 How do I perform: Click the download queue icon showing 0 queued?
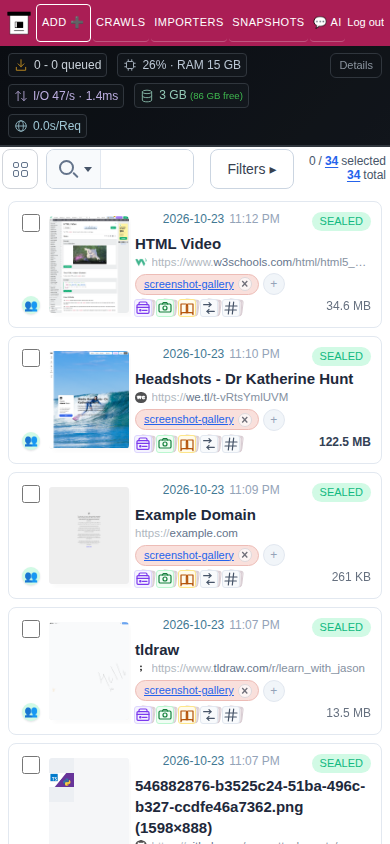(21, 65)
